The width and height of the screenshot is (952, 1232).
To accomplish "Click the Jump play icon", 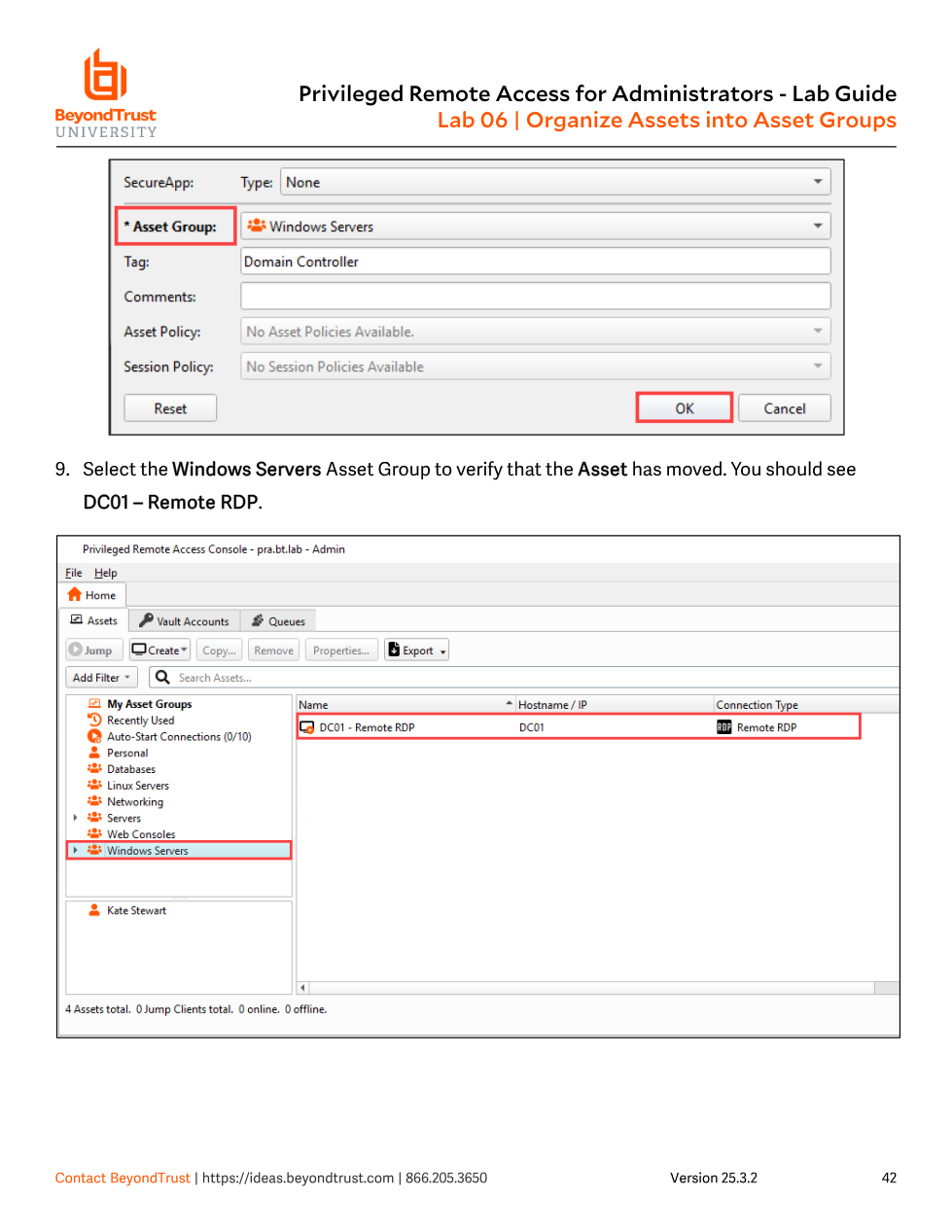I will click(75, 650).
